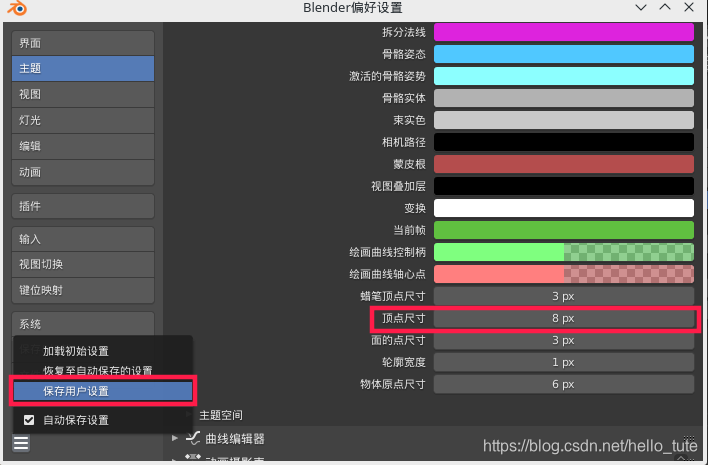Open the 当前帧 green swatch
The width and height of the screenshot is (708, 465).
tap(564, 230)
